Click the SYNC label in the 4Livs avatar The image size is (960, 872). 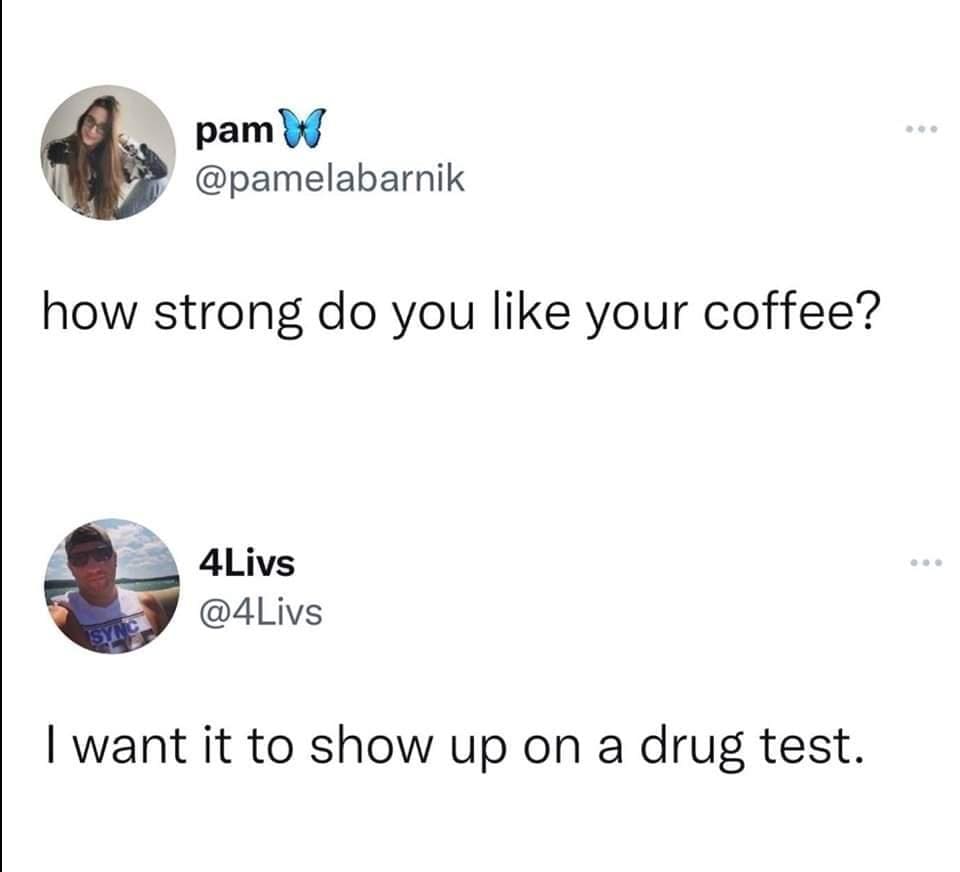coord(115,634)
